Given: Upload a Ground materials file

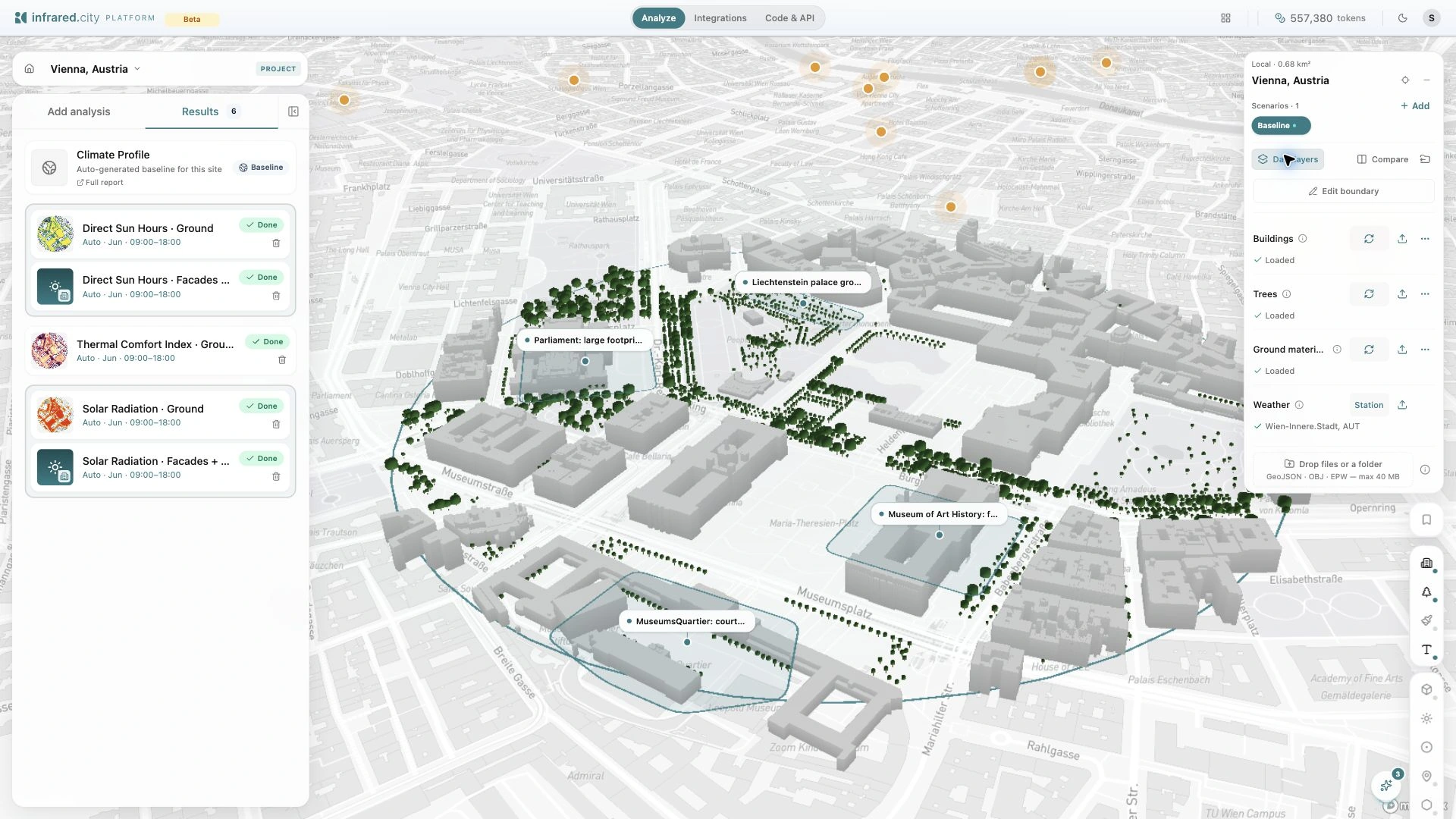Looking at the screenshot, I should click(x=1402, y=350).
